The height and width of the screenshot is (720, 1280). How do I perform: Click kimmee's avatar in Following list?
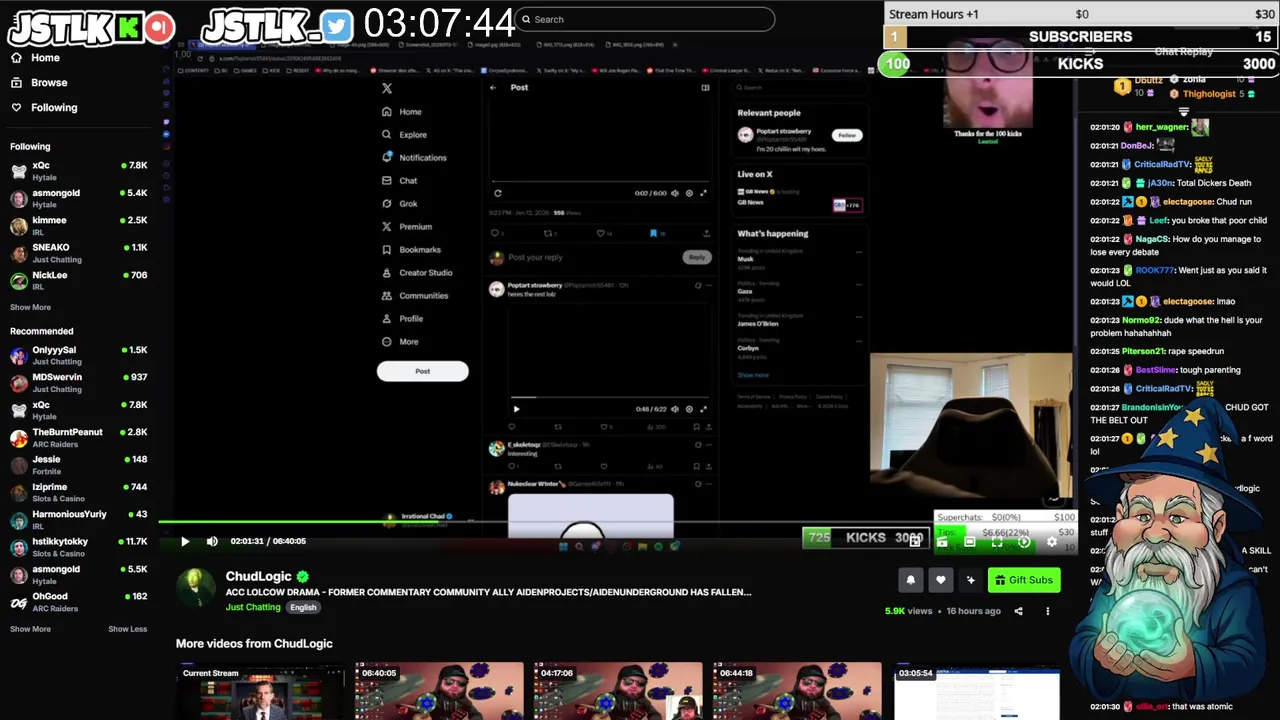18,226
